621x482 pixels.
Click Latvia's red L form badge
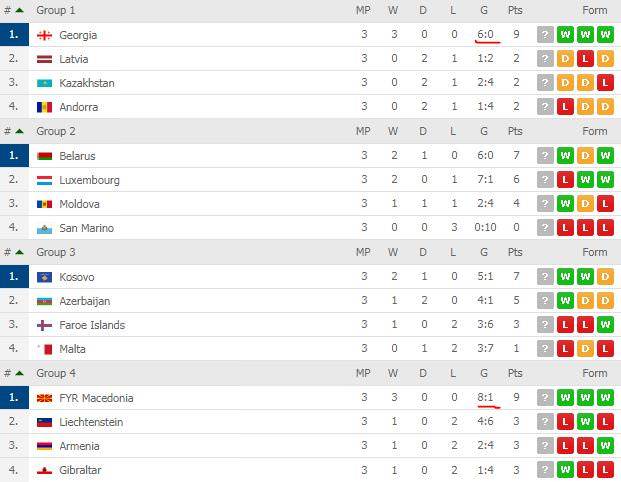pyautogui.click(x=585, y=59)
